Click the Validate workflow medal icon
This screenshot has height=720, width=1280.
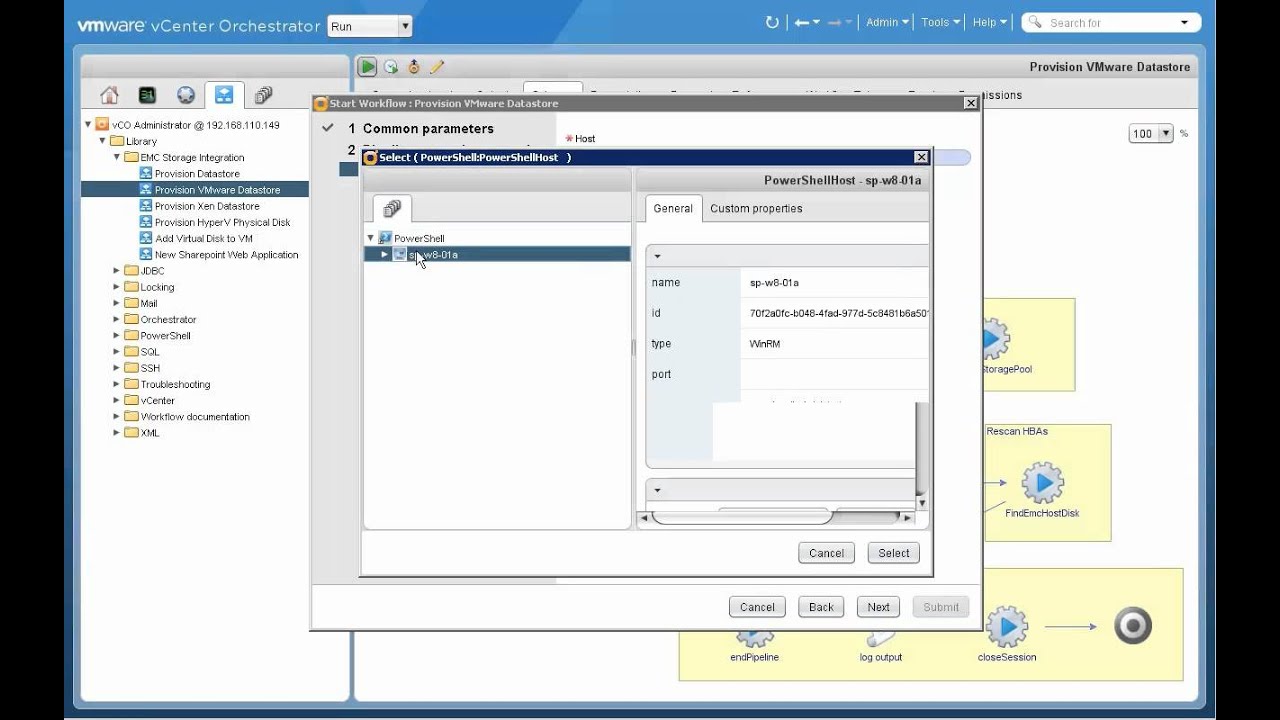click(414, 67)
